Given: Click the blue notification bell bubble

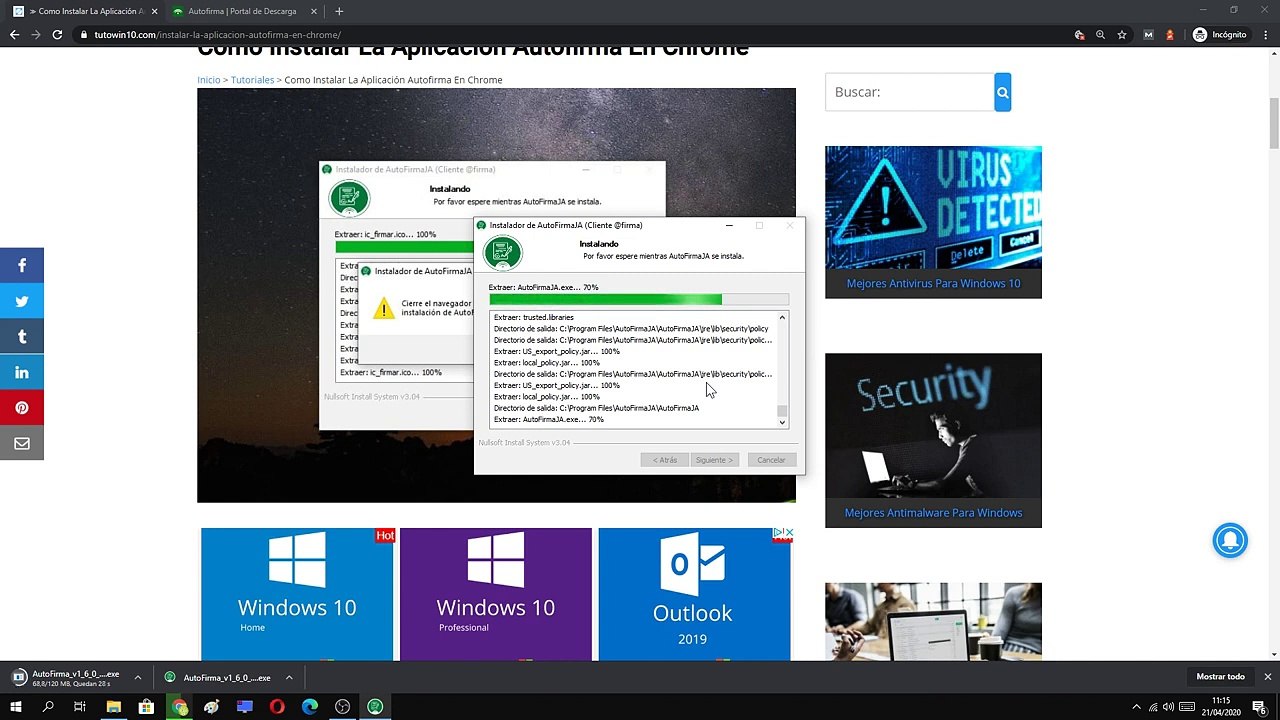Looking at the screenshot, I should click(x=1230, y=541).
